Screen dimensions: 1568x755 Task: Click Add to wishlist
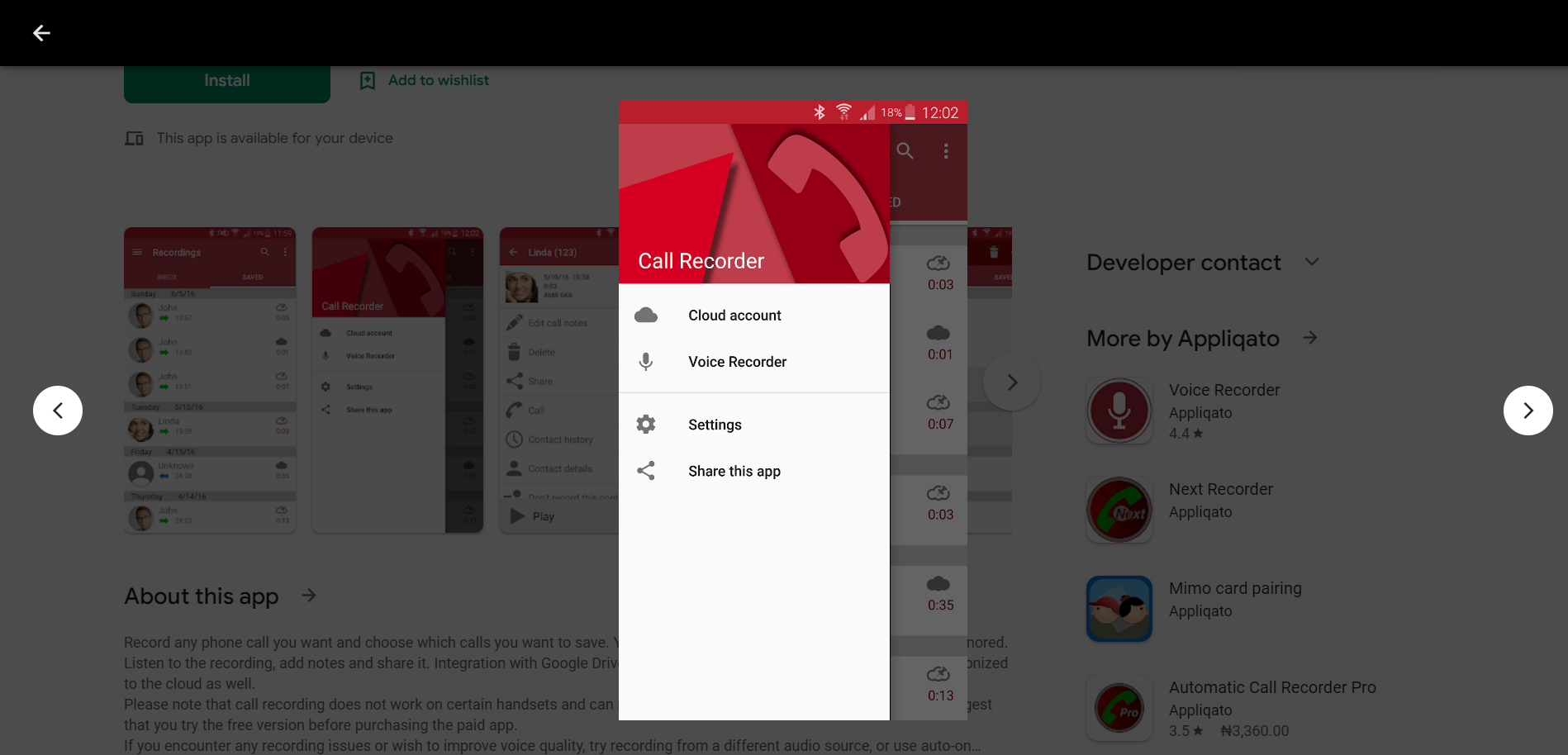[x=439, y=80]
